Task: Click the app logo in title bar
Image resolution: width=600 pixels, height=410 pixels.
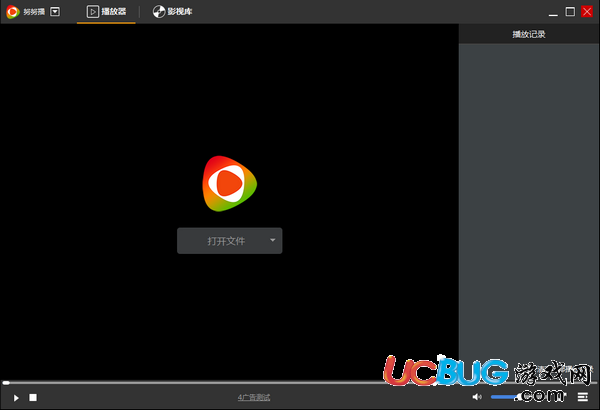Action: tap(13, 12)
